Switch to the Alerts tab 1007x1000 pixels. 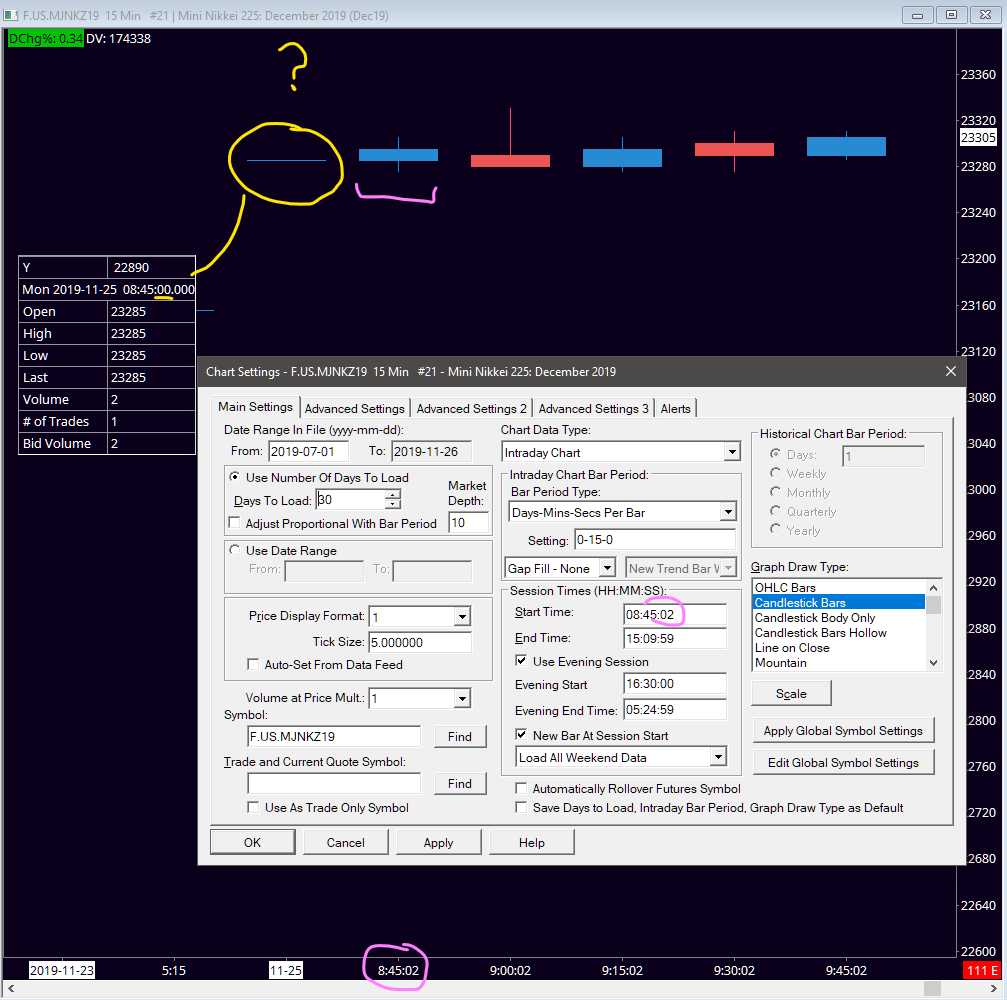[x=675, y=408]
